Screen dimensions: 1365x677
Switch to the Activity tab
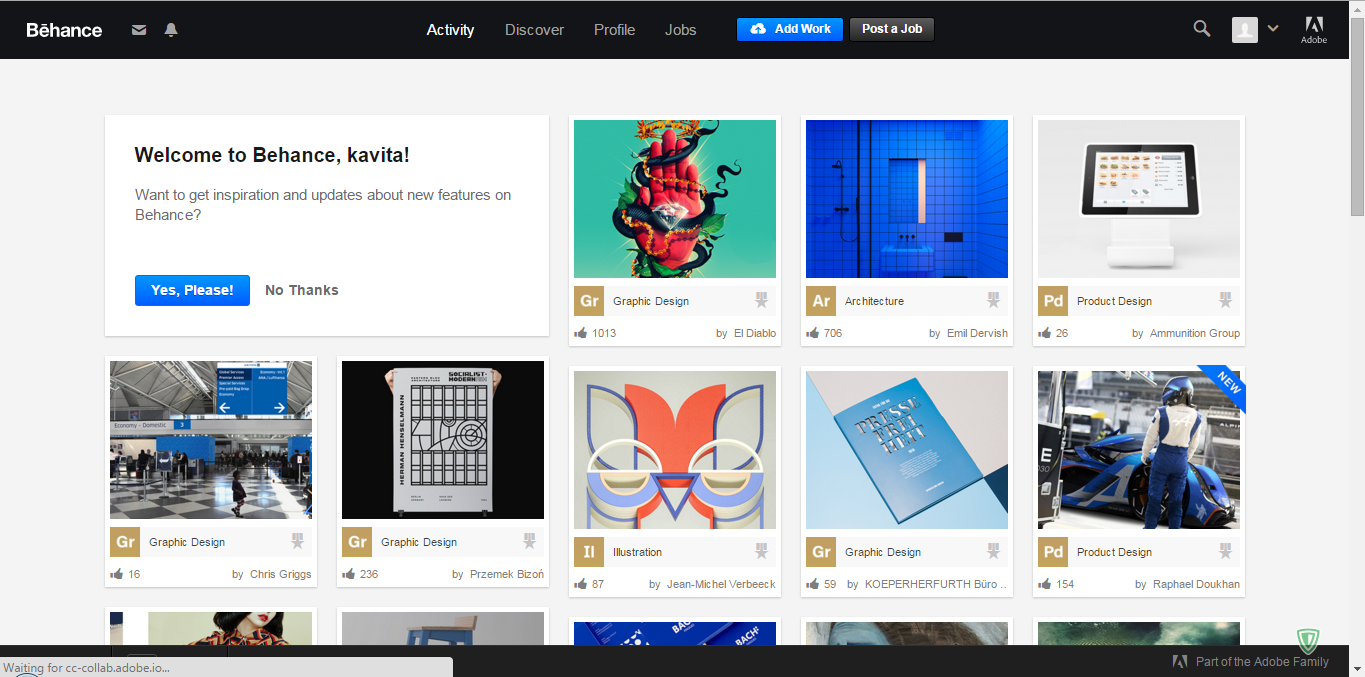450,30
